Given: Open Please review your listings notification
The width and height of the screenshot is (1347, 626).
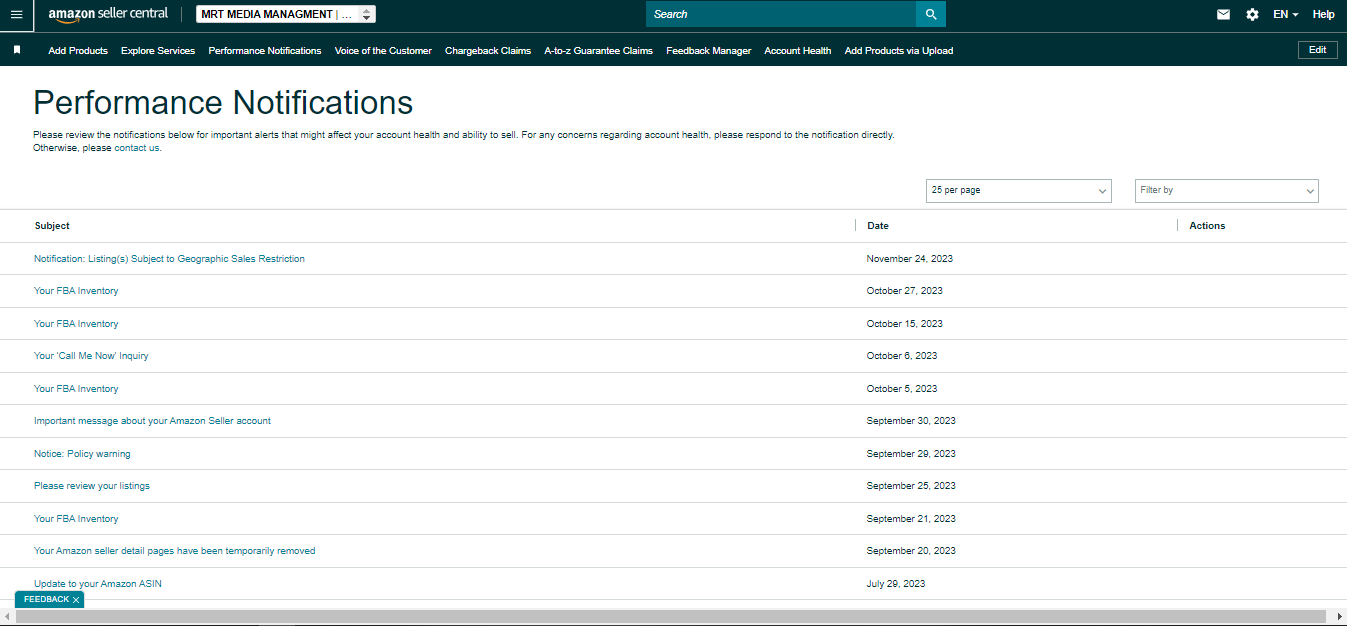Looking at the screenshot, I should 92,486.
